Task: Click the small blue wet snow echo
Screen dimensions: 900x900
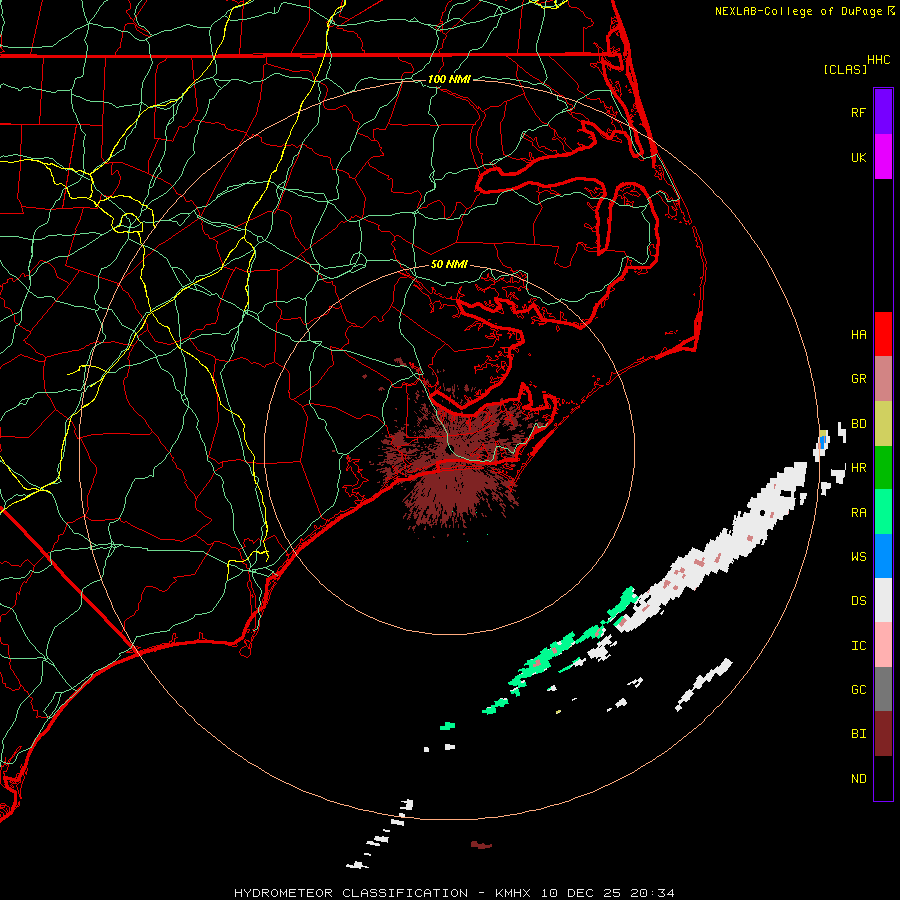Action: pyautogui.click(x=823, y=441)
